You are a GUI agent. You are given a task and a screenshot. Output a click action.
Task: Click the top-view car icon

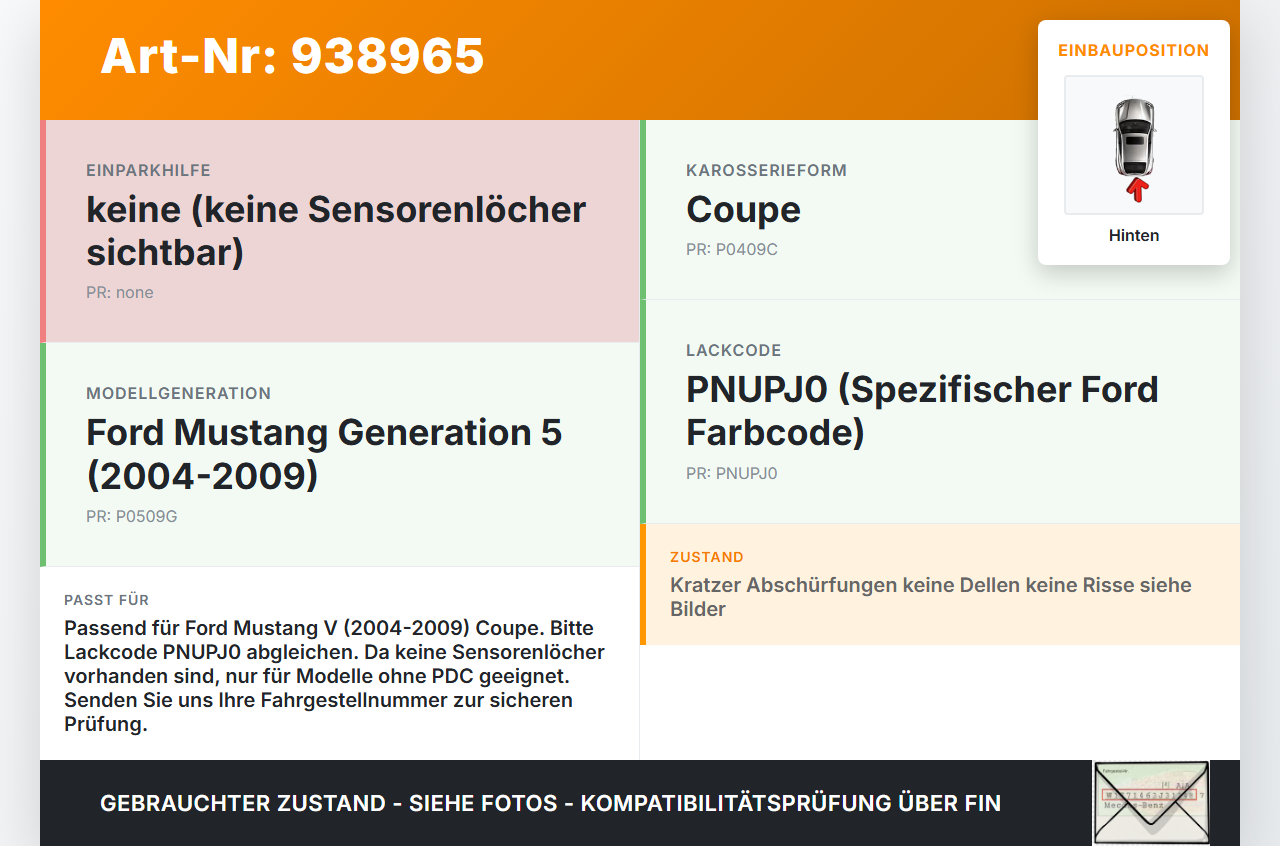pyautogui.click(x=1134, y=137)
